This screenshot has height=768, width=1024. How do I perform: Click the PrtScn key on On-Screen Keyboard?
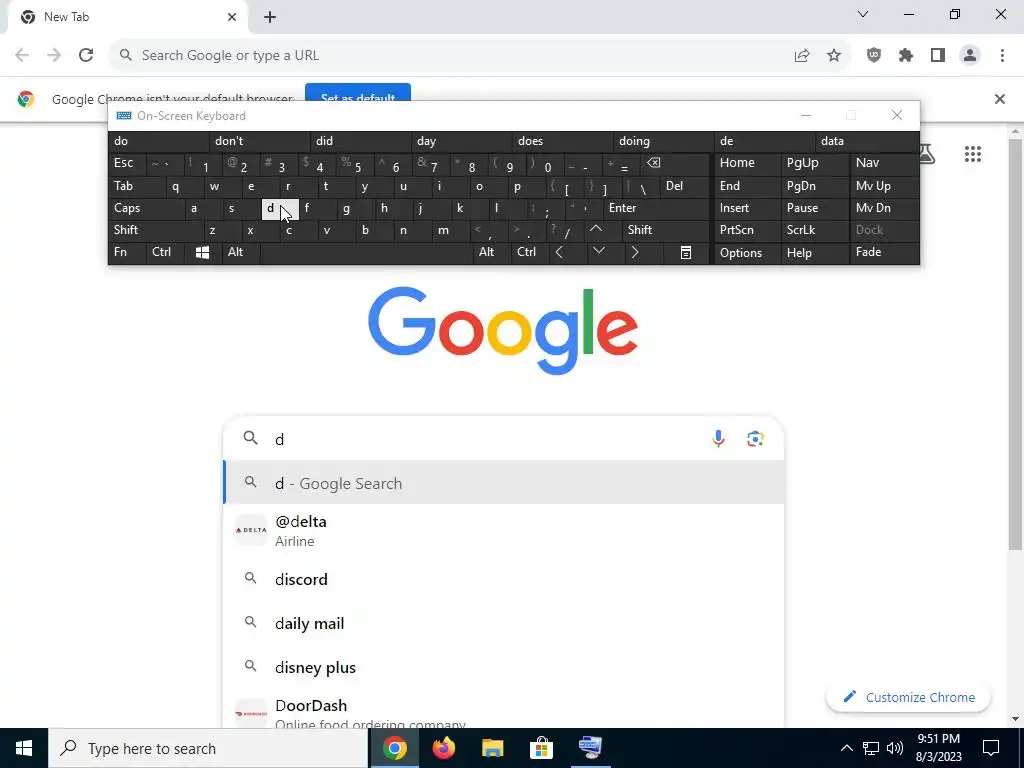pyautogui.click(x=746, y=230)
